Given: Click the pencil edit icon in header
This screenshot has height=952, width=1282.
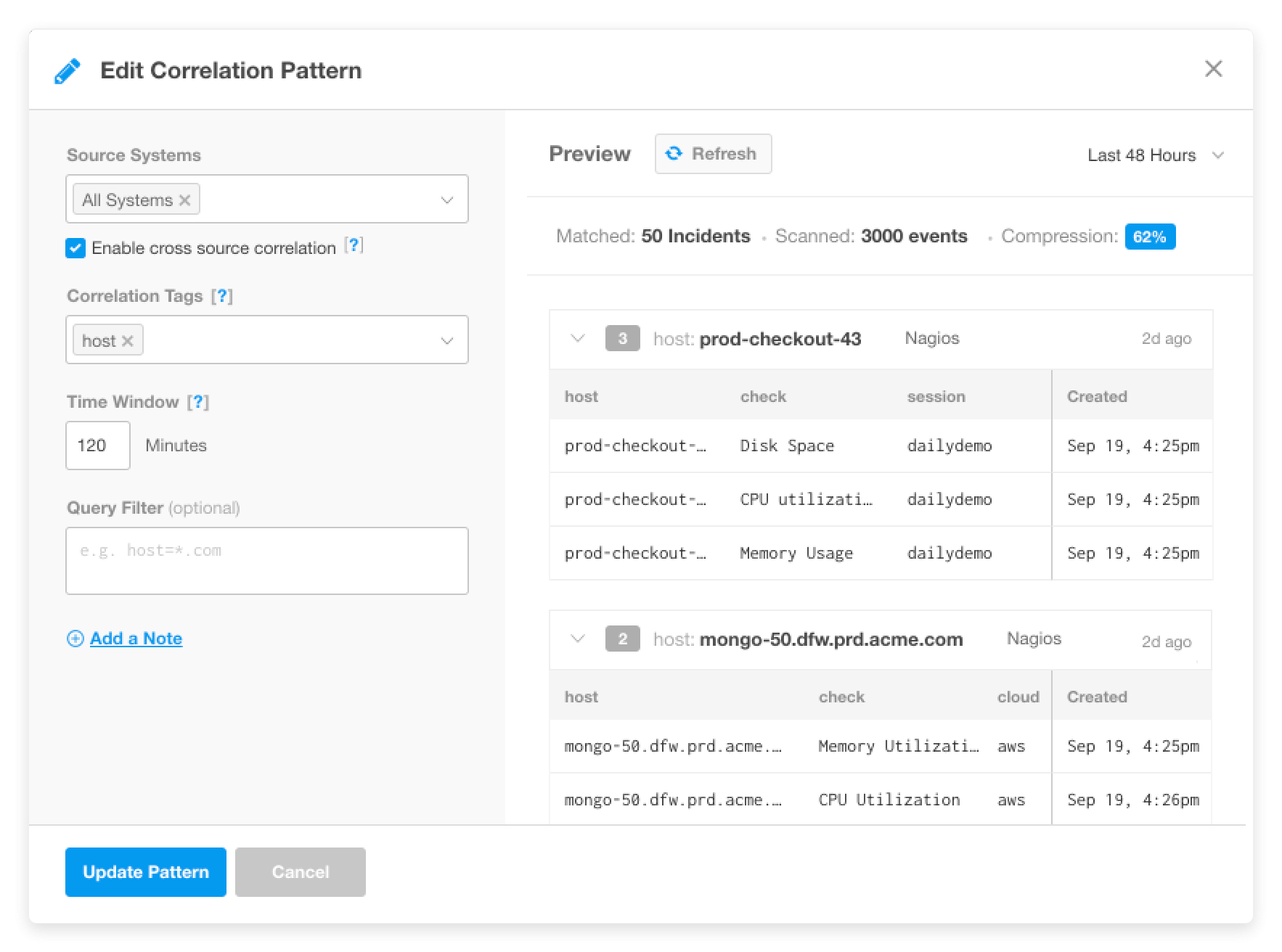Looking at the screenshot, I should tap(68, 71).
